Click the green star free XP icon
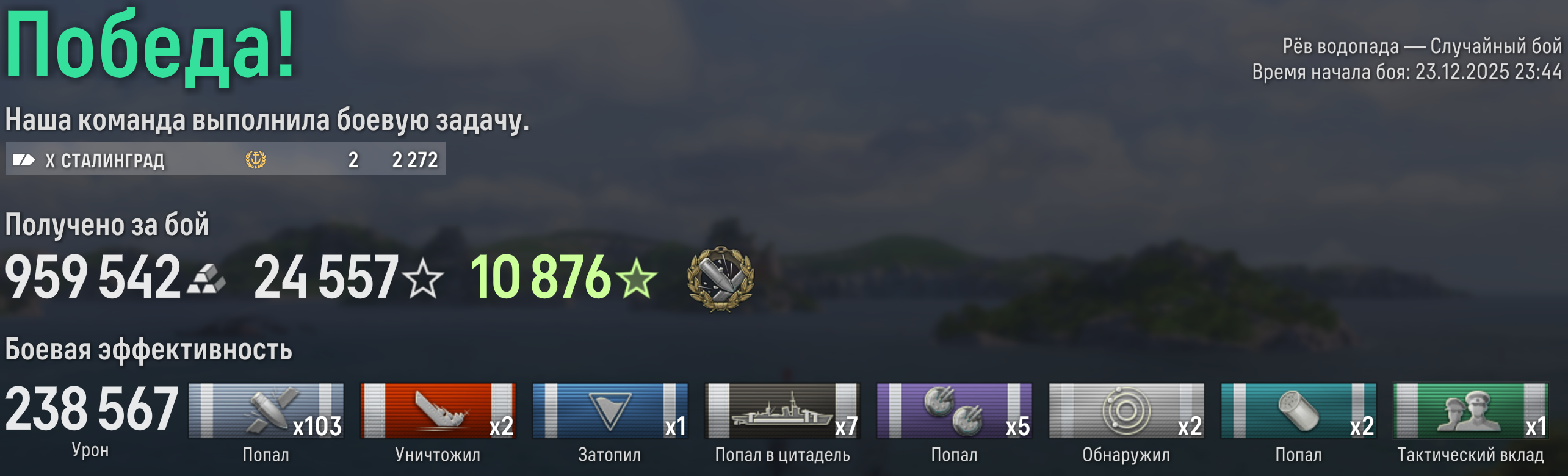This screenshot has height=476, width=1568. tap(637, 278)
